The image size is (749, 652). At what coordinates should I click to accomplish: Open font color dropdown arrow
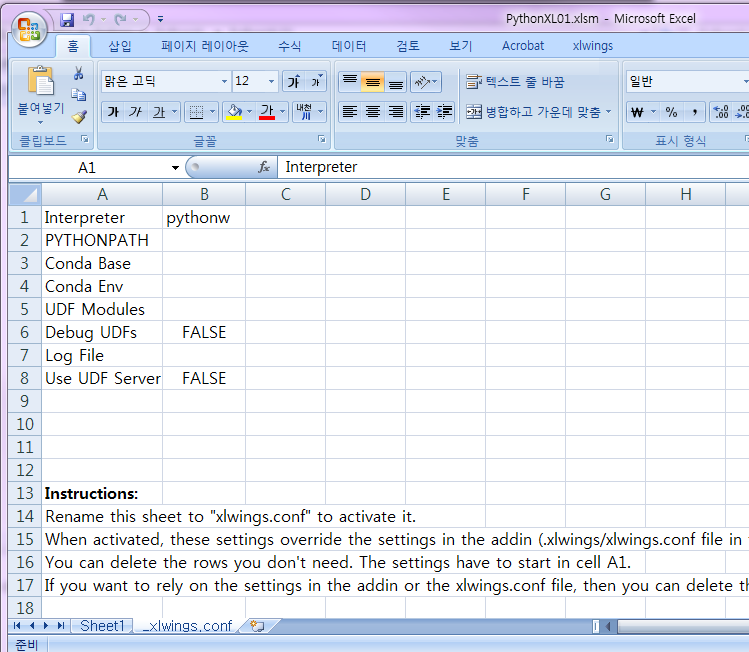(x=282, y=112)
